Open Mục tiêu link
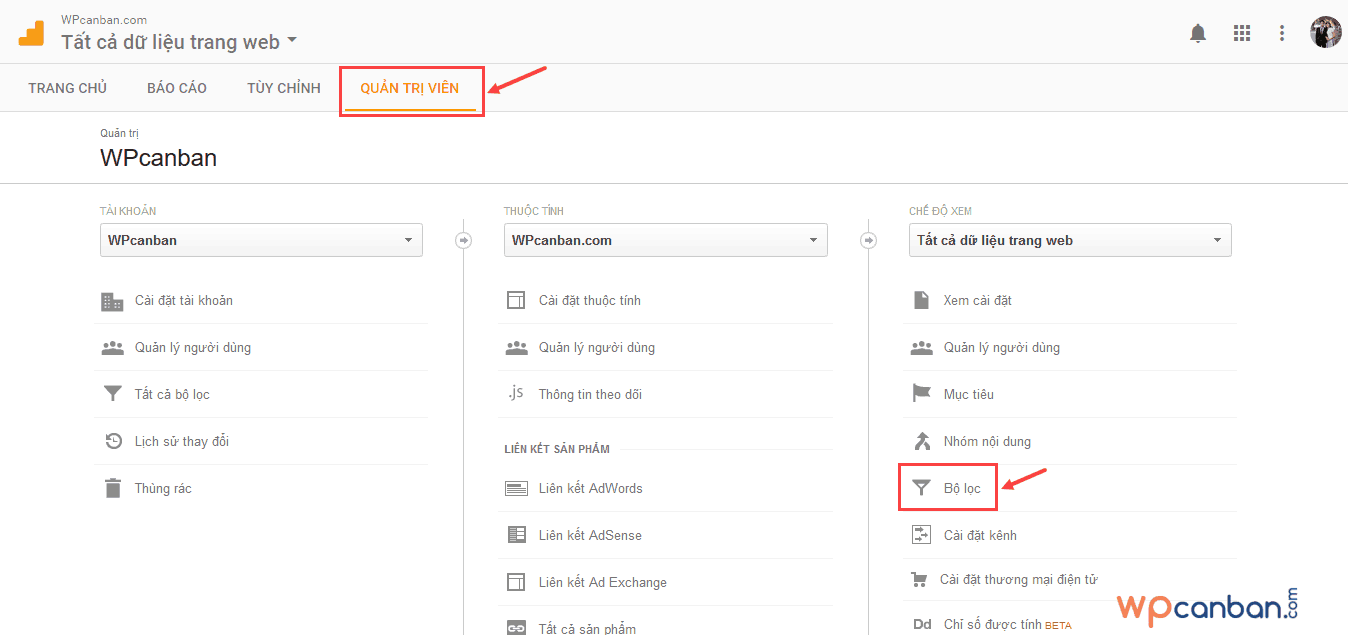Image resolution: width=1348 pixels, height=635 pixels. 969,394
